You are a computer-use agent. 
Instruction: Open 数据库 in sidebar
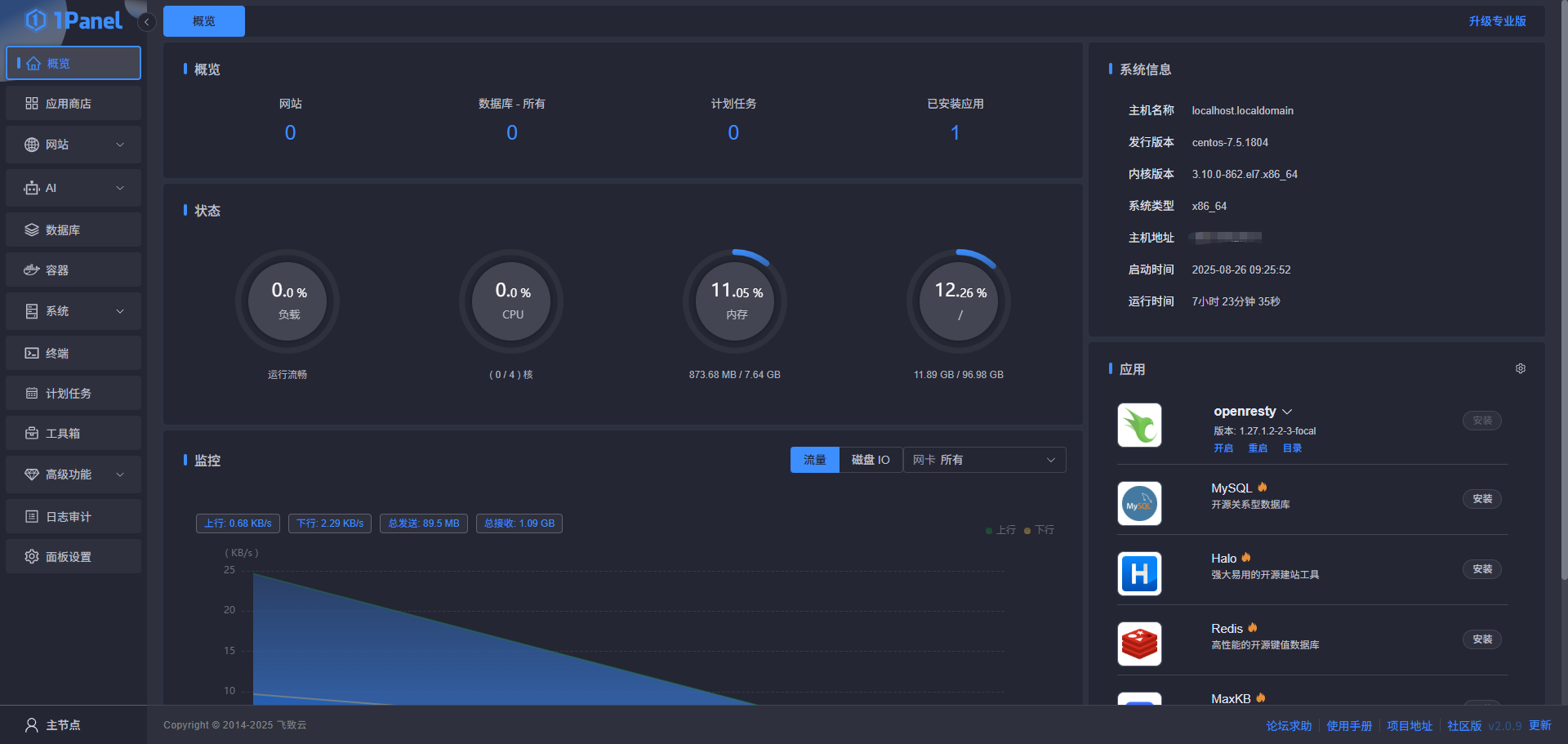(x=73, y=229)
